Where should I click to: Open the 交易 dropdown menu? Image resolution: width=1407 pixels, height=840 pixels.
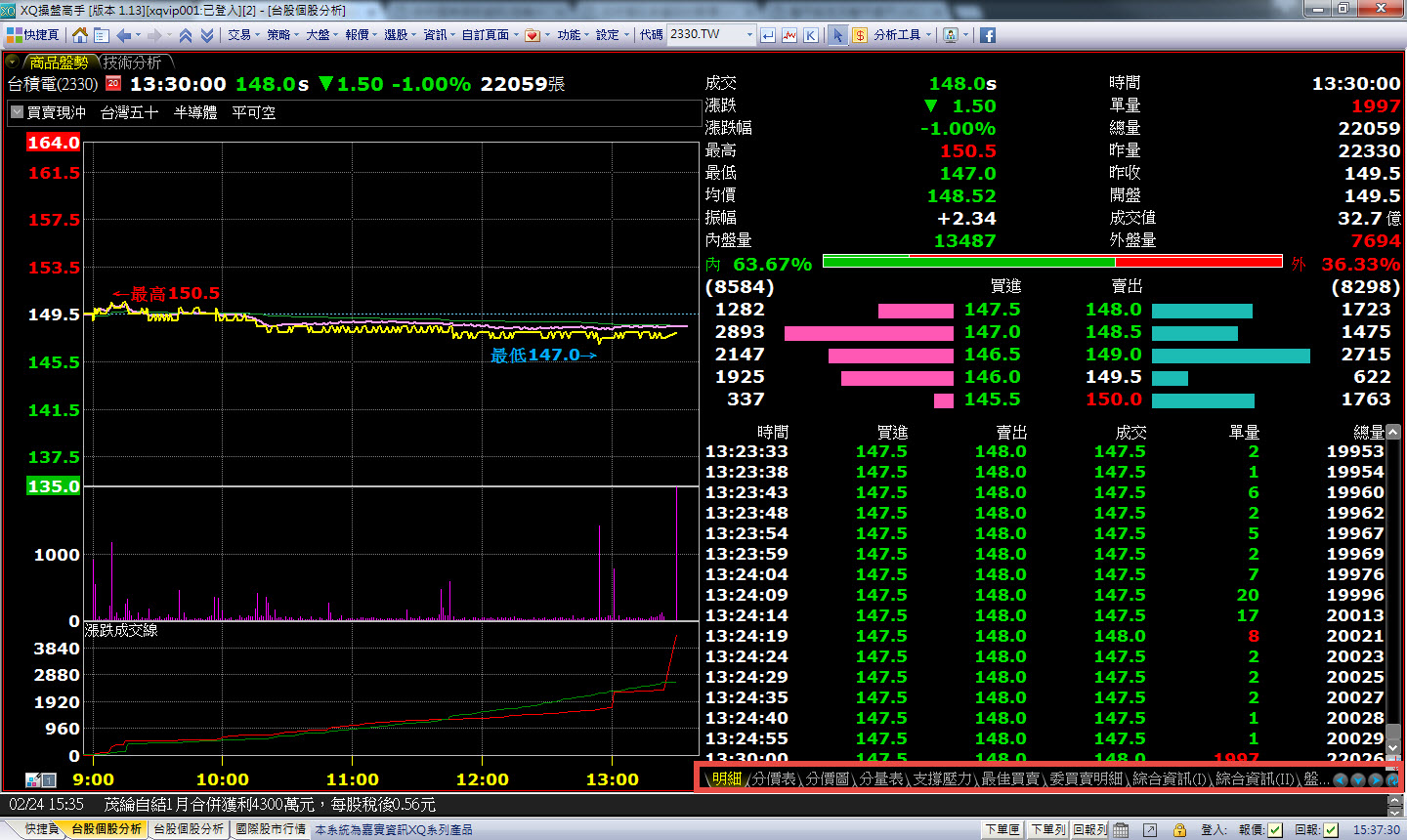click(242, 35)
